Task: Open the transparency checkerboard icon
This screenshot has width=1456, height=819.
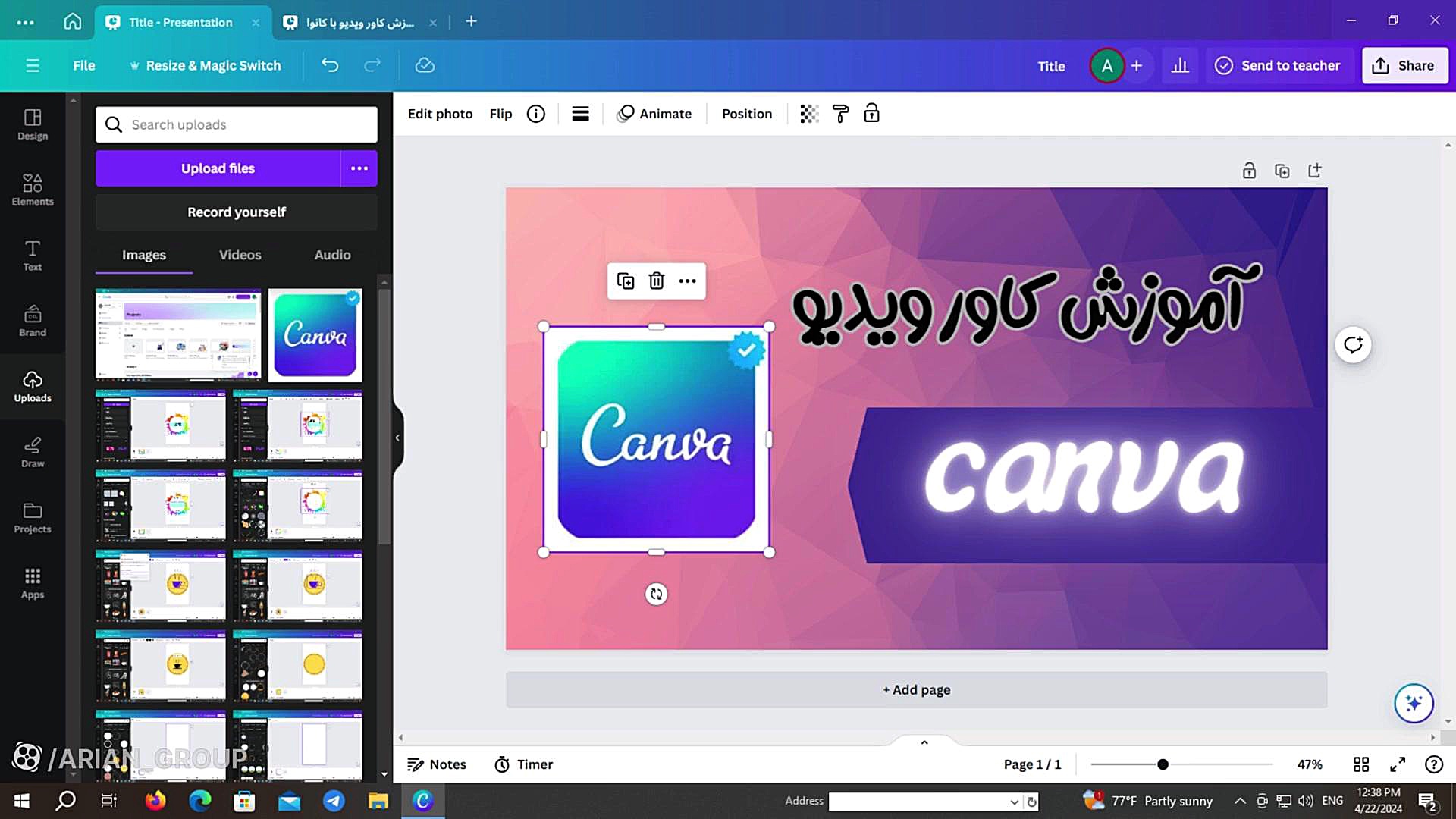Action: pos(809,114)
